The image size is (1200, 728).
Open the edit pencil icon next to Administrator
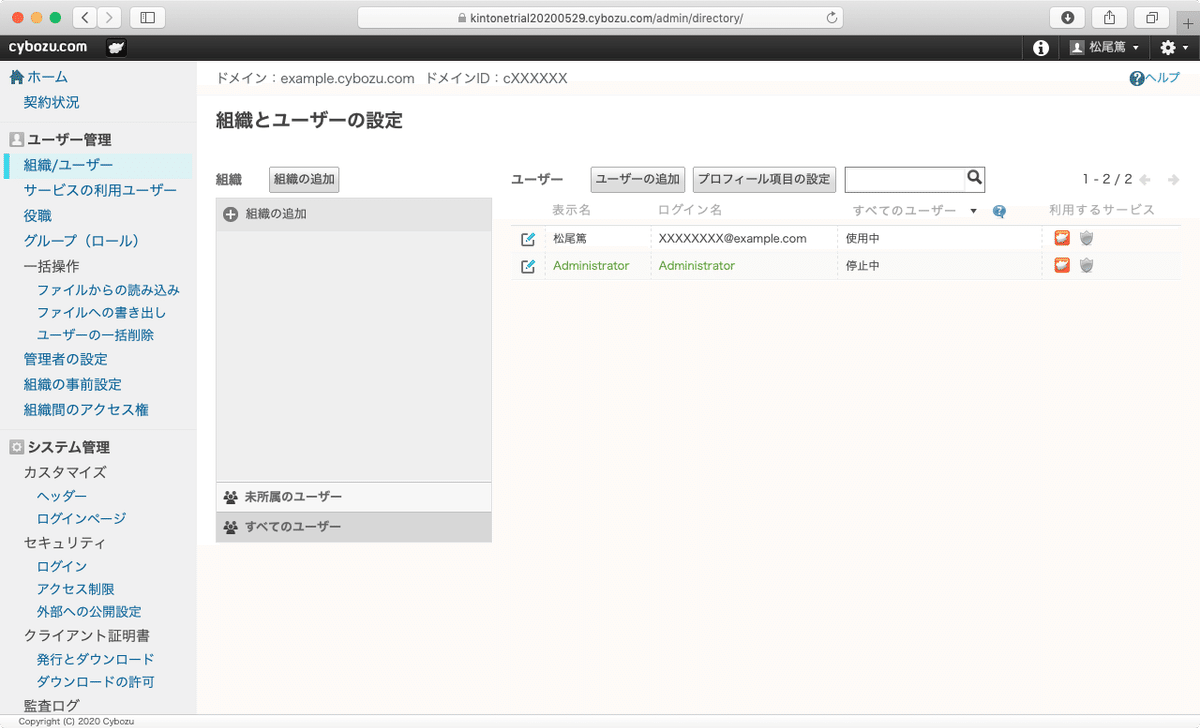point(525,265)
